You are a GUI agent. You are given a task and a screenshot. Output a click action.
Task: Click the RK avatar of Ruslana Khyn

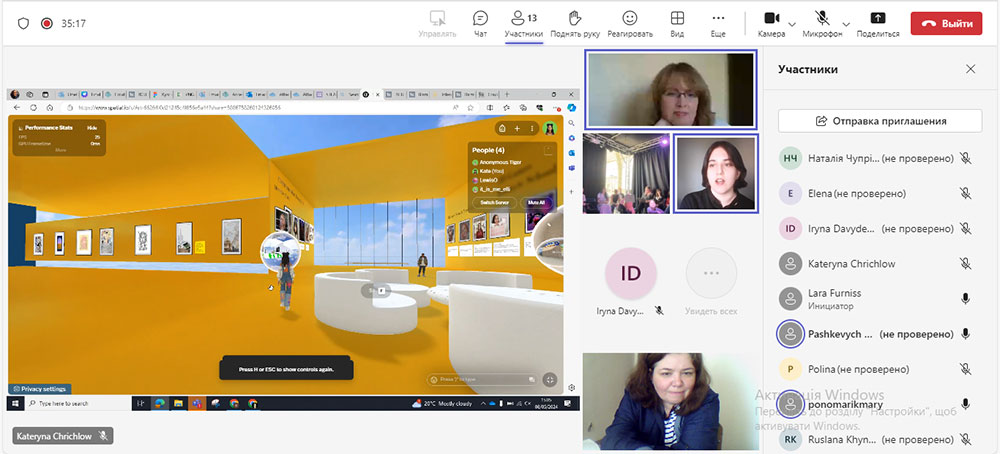point(791,439)
